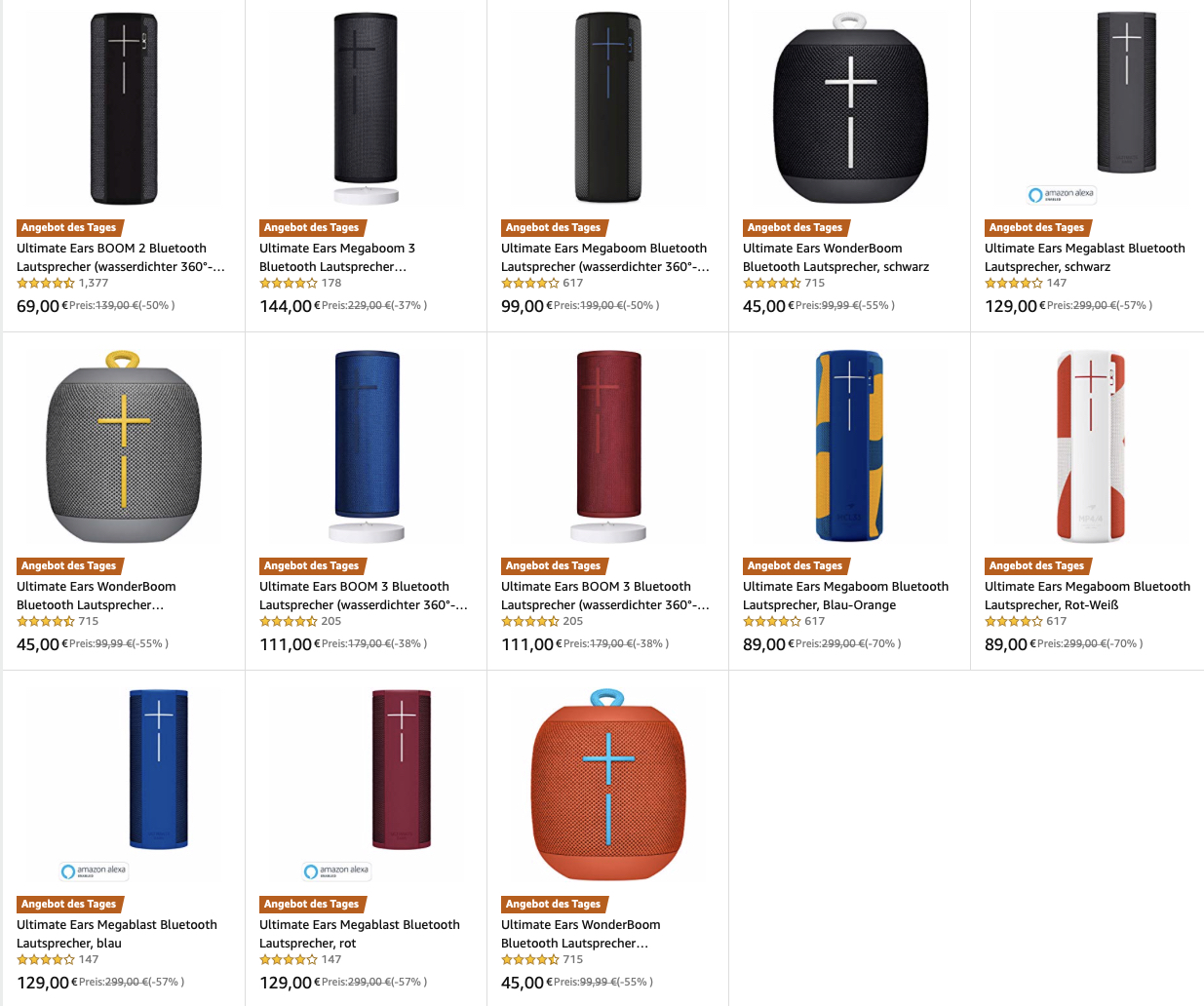Click Amazon Alexa badge under red Megablast

pos(336,871)
